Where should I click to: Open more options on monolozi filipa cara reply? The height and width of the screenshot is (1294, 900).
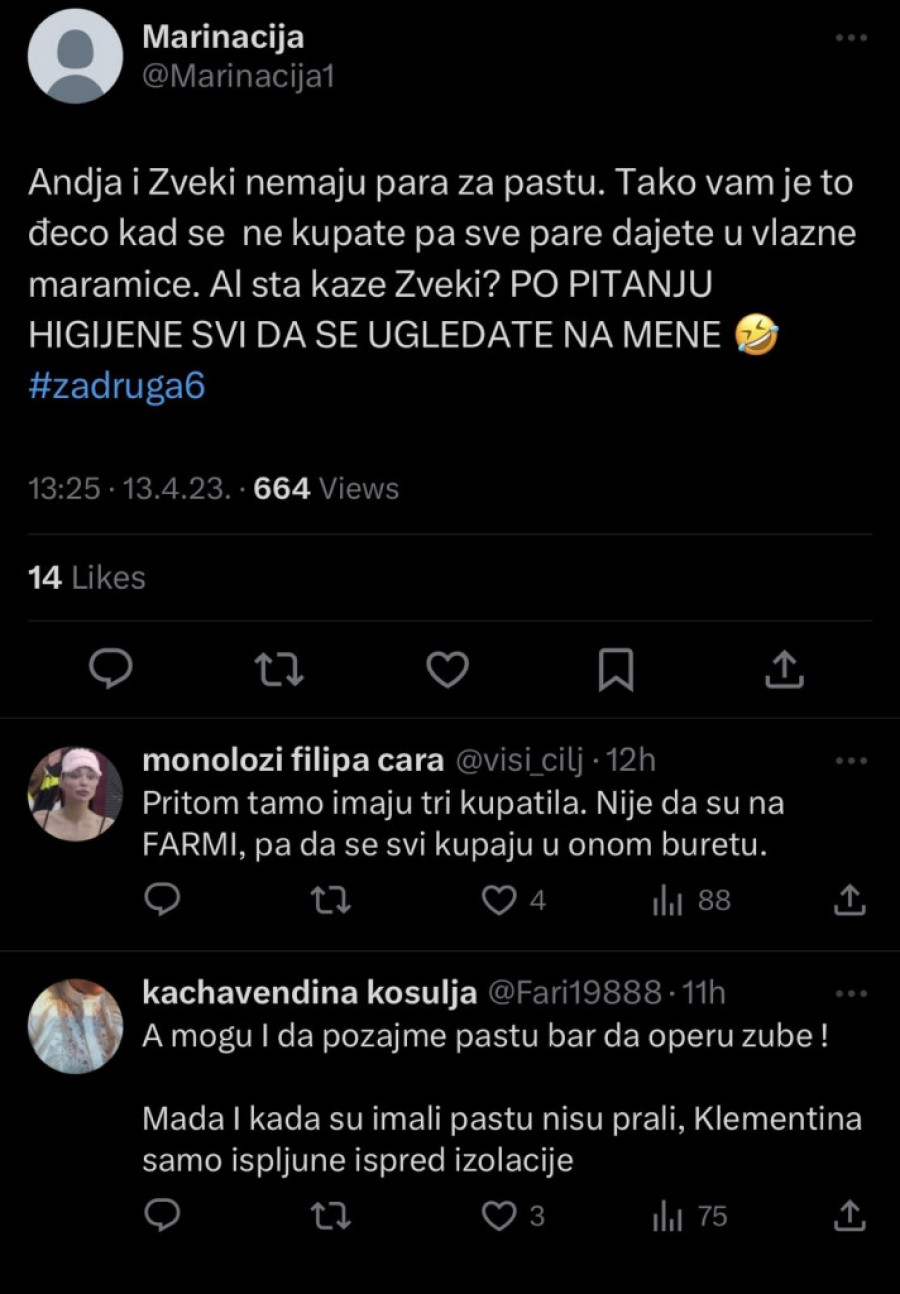coord(850,761)
